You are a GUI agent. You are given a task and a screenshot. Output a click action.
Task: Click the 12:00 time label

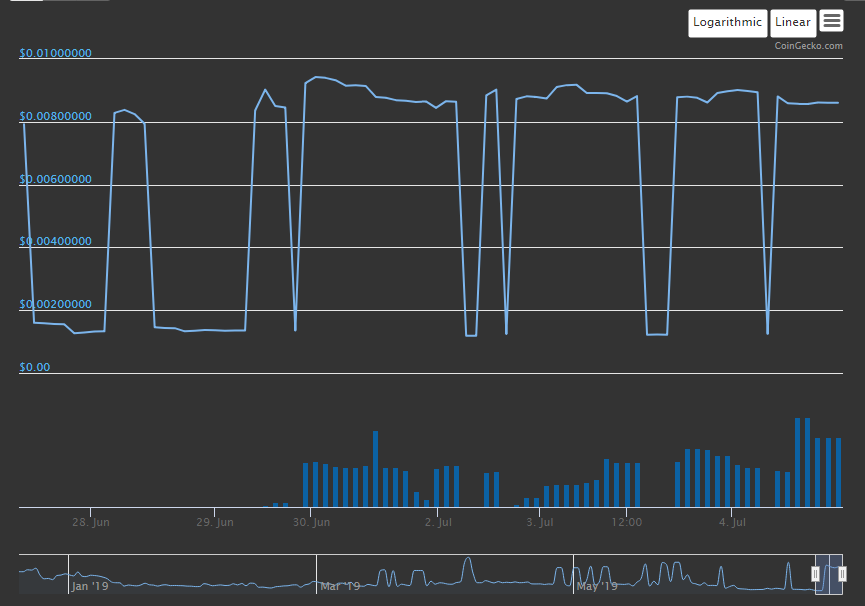pos(627,522)
